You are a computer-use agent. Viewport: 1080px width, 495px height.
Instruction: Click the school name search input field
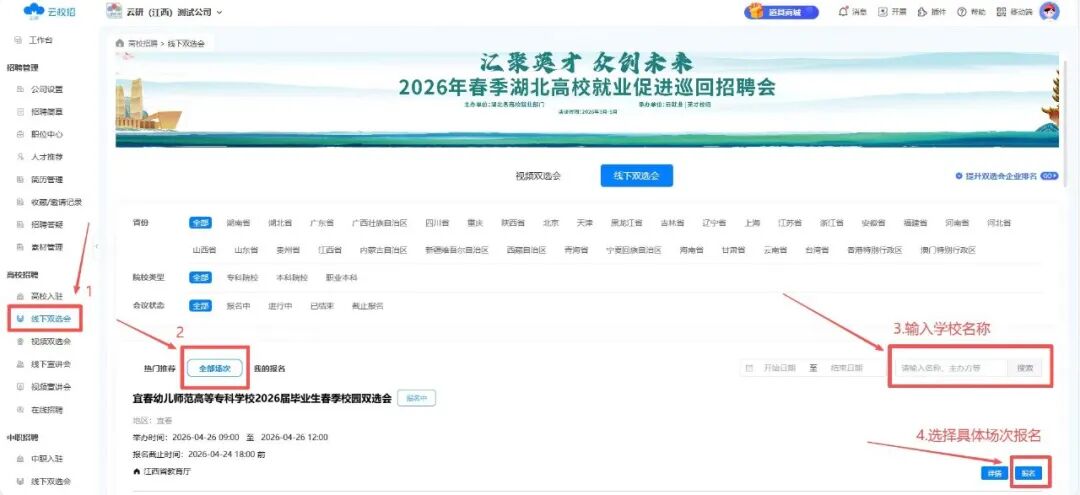948,368
